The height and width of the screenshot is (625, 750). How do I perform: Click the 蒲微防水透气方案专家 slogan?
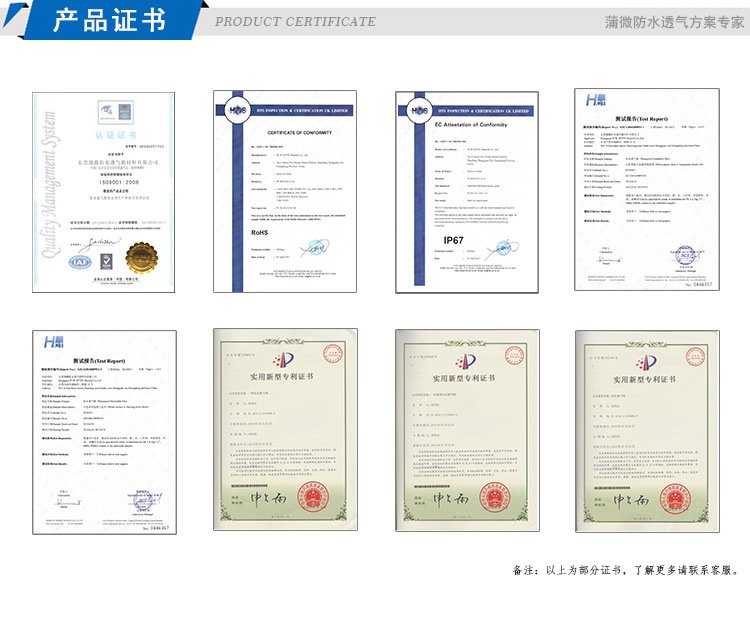click(x=675, y=21)
